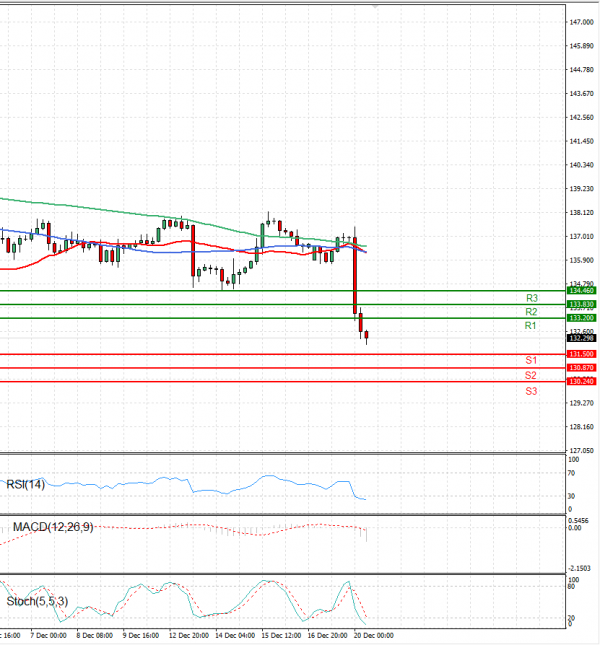Image resolution: width=600 pixels, height=645 pixels.
Task: Select the 133.200 green price tag
Action: pyautogui.click(x=581, y=318)
